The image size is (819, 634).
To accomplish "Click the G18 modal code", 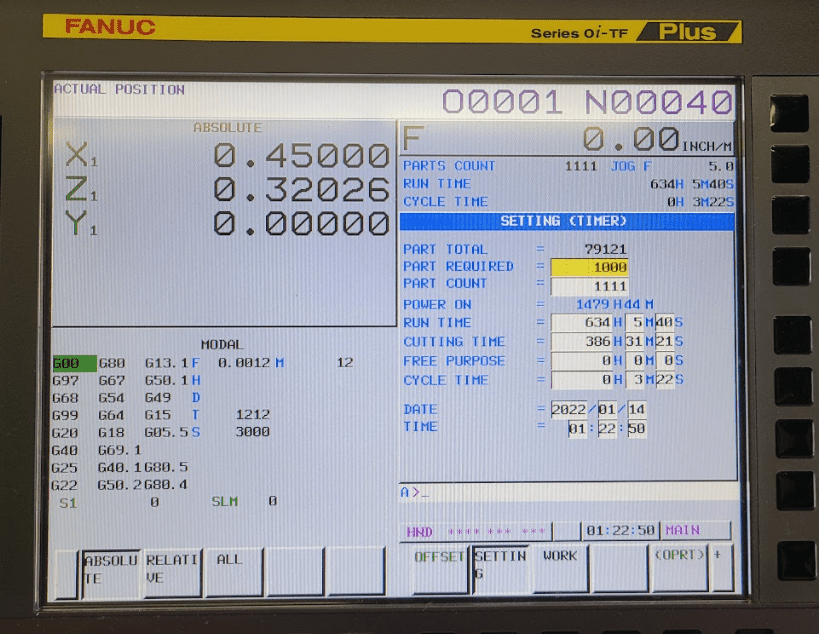I will (x=111, y=433).
